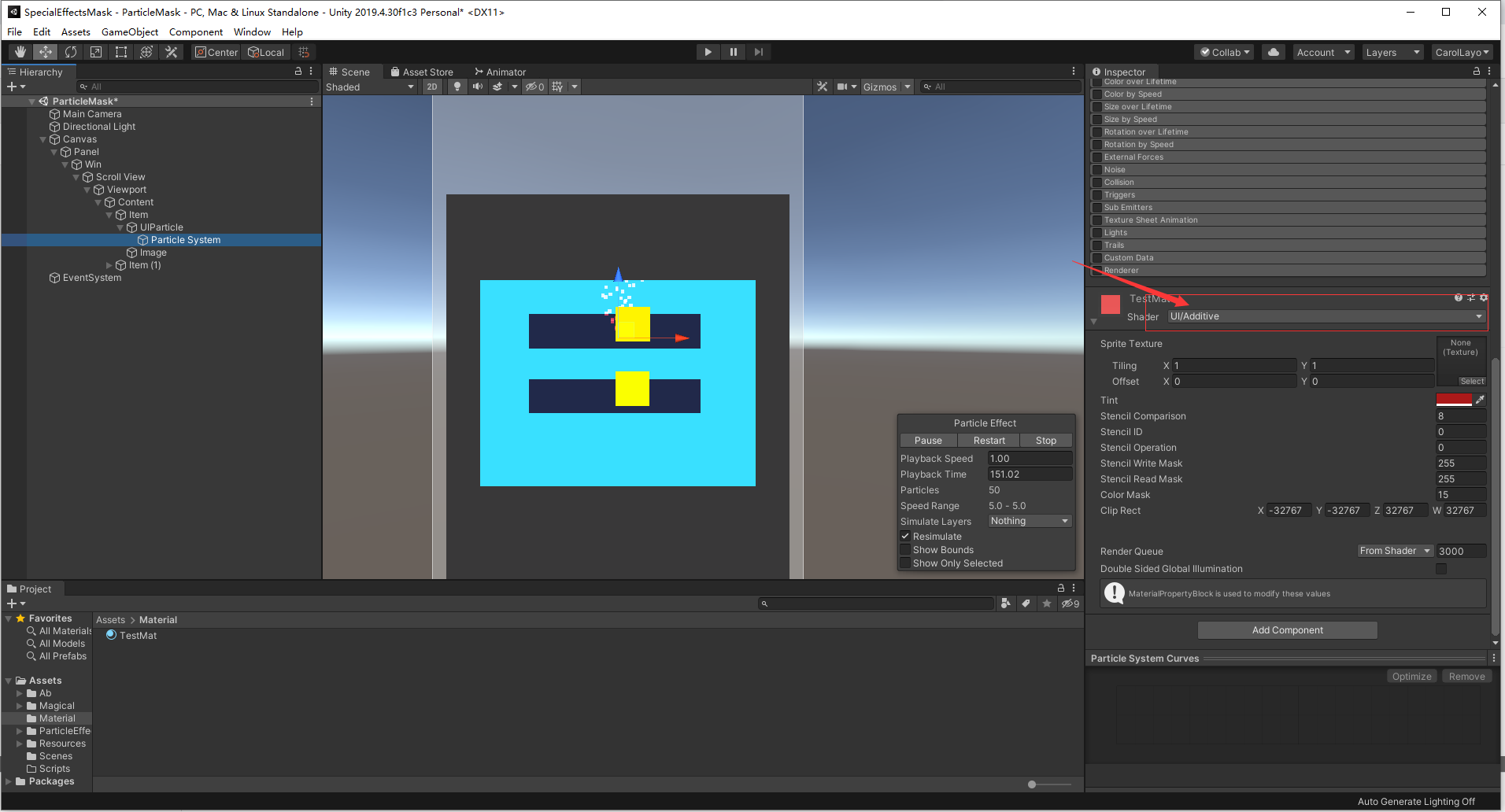Switch to Animator tab
The image size is (1505, 812).
tap(500, 72)
